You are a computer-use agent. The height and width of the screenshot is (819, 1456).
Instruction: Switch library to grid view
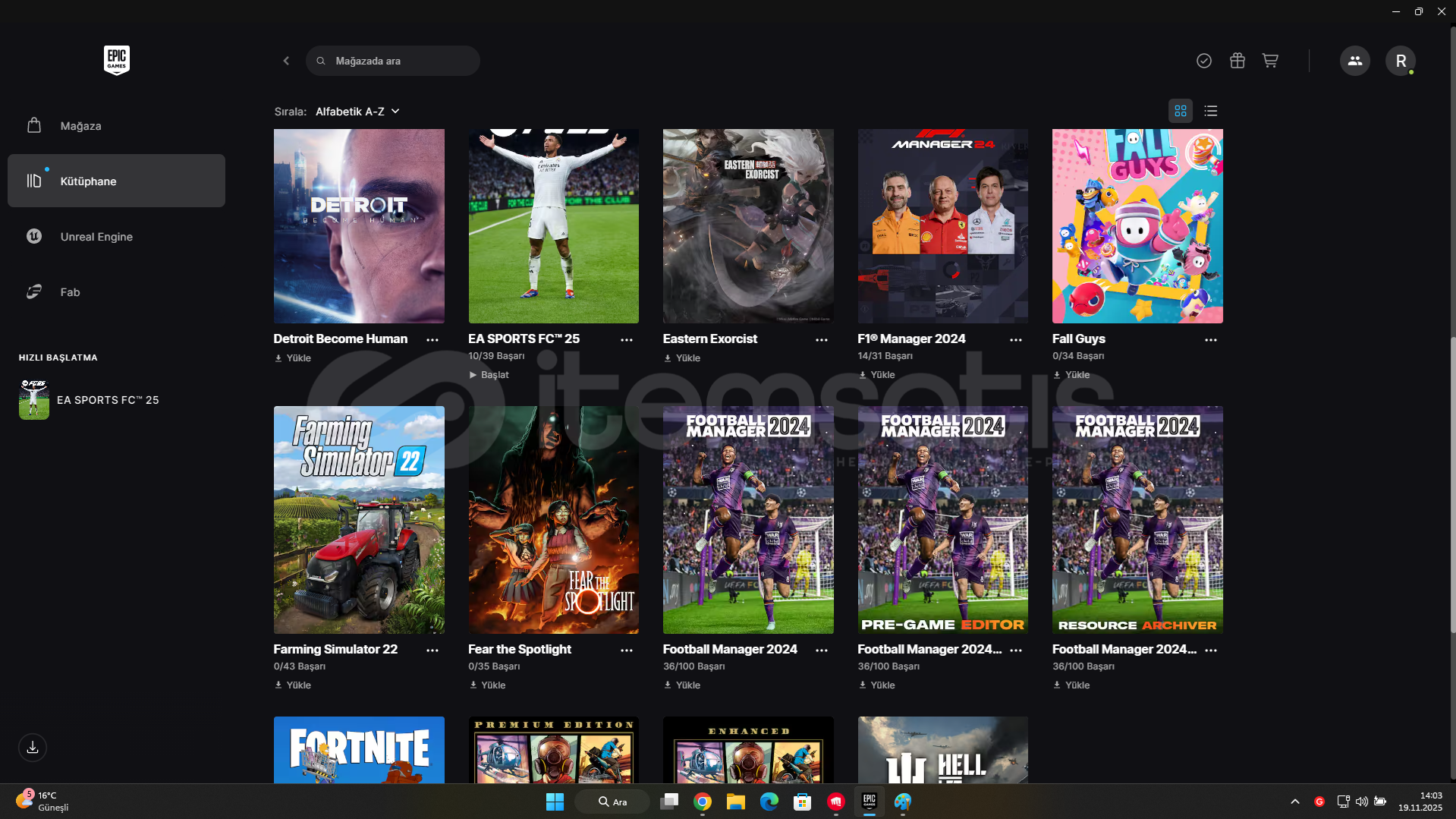click(1181, 111)
